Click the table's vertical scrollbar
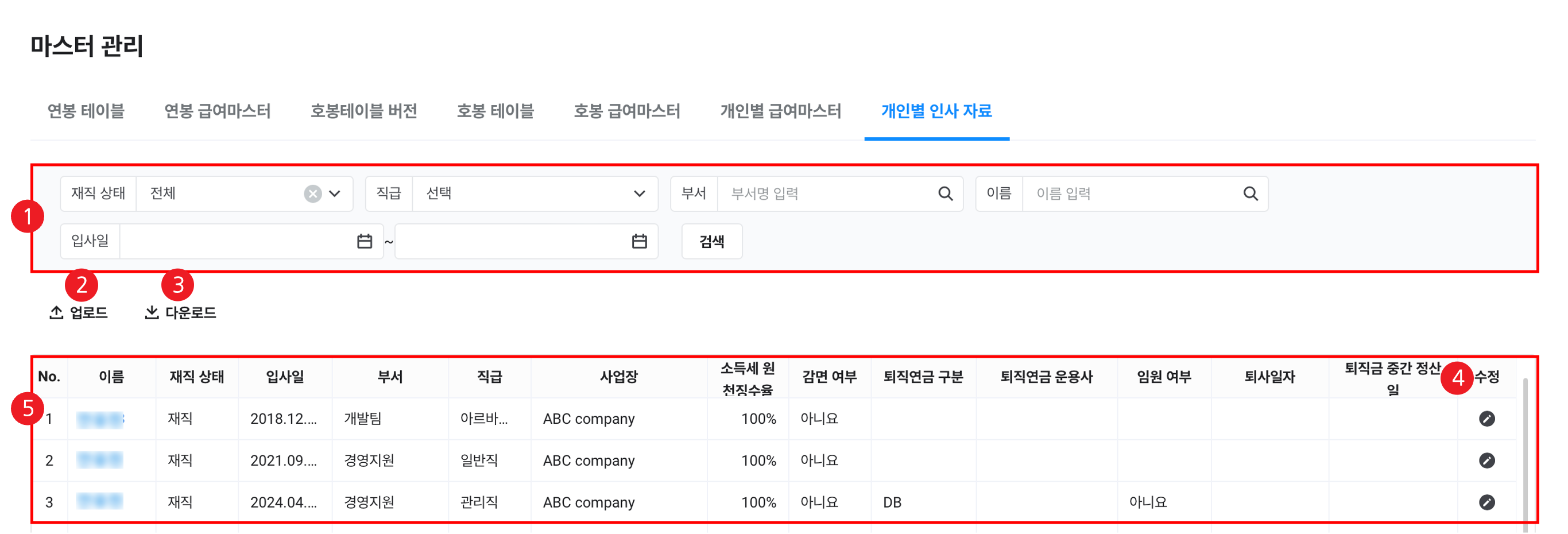Image resolution: width=1568 pixels, height=534 pixels. click(1525, 451)
